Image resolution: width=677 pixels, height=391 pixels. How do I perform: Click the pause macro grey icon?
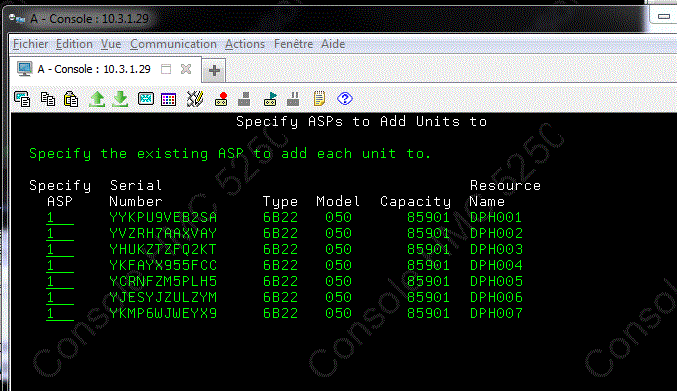pos(293,99)
